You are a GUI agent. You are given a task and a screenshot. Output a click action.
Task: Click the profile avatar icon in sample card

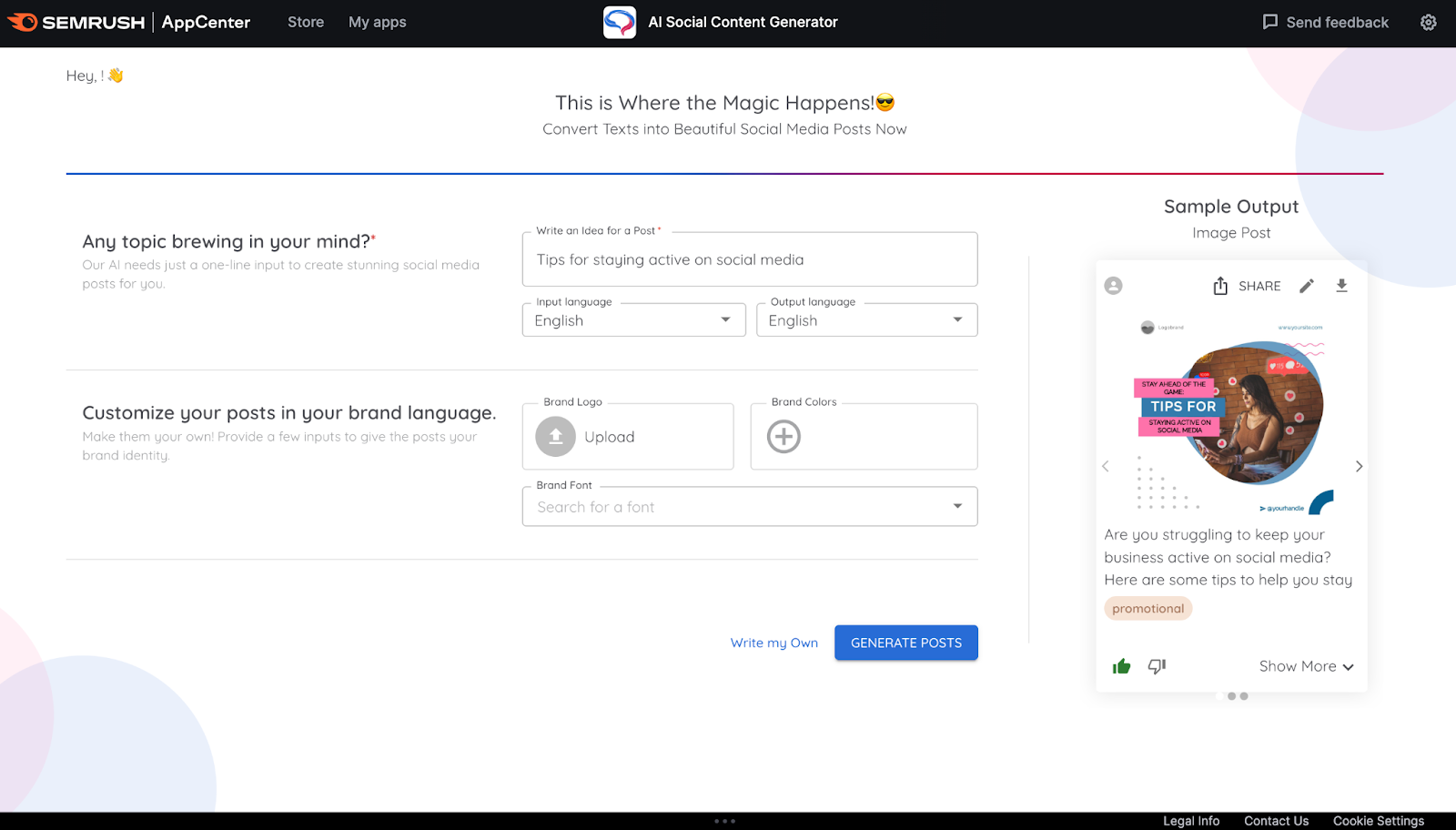coord(1113,286)
